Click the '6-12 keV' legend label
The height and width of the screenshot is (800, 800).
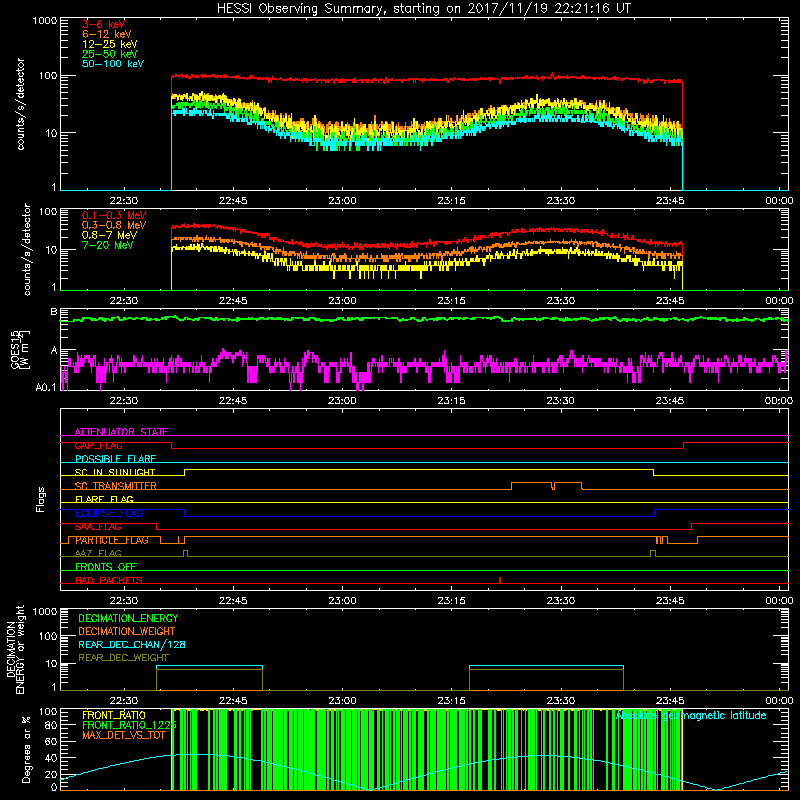[x=107, y=34]
